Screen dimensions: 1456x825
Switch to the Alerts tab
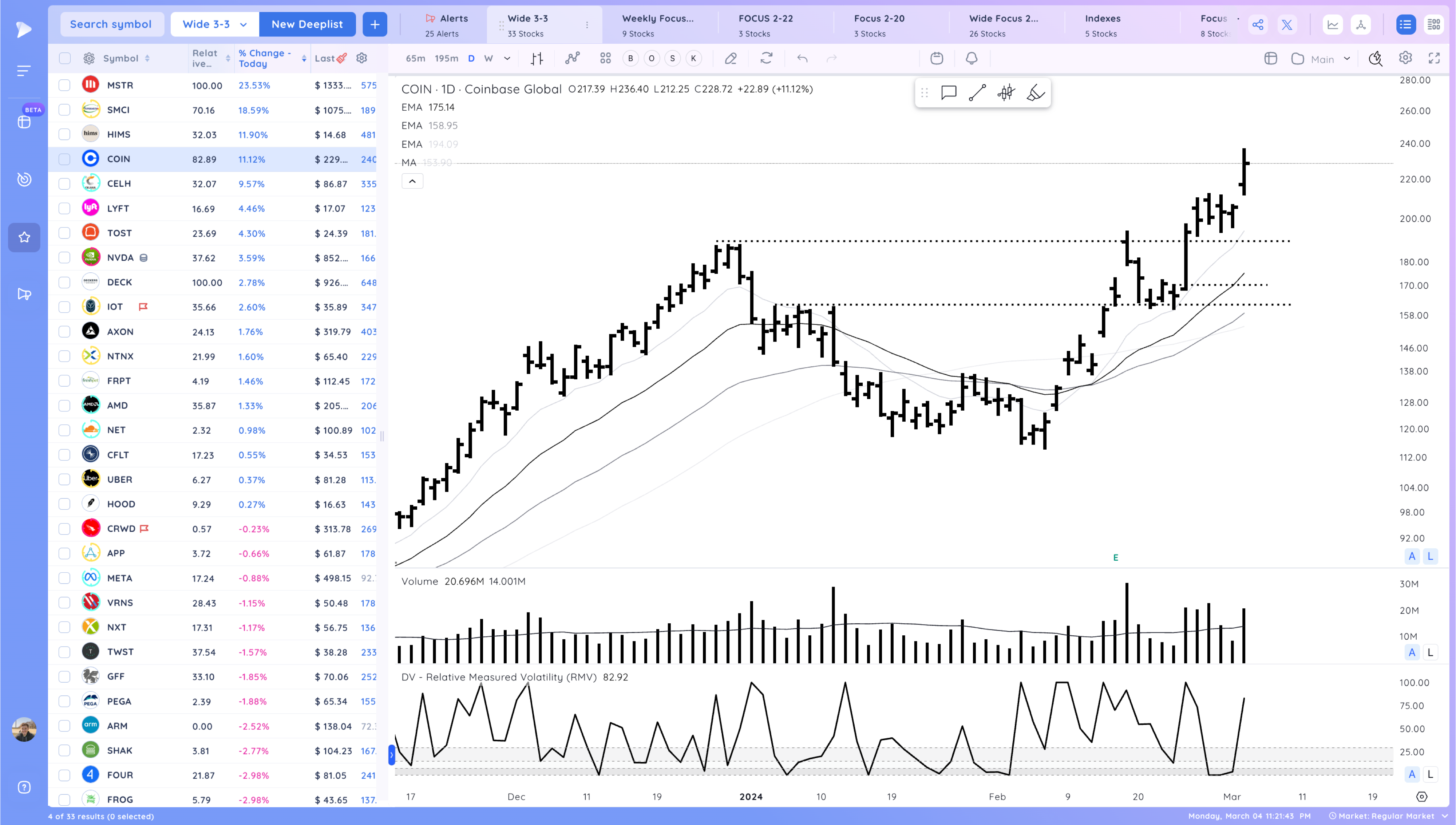(x=446, y=25)
